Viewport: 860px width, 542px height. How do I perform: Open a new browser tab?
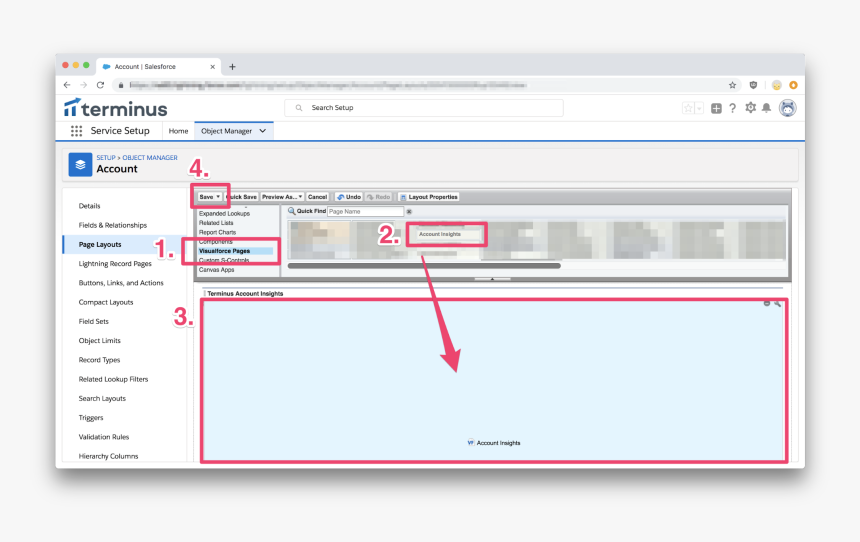coord(232,66)
